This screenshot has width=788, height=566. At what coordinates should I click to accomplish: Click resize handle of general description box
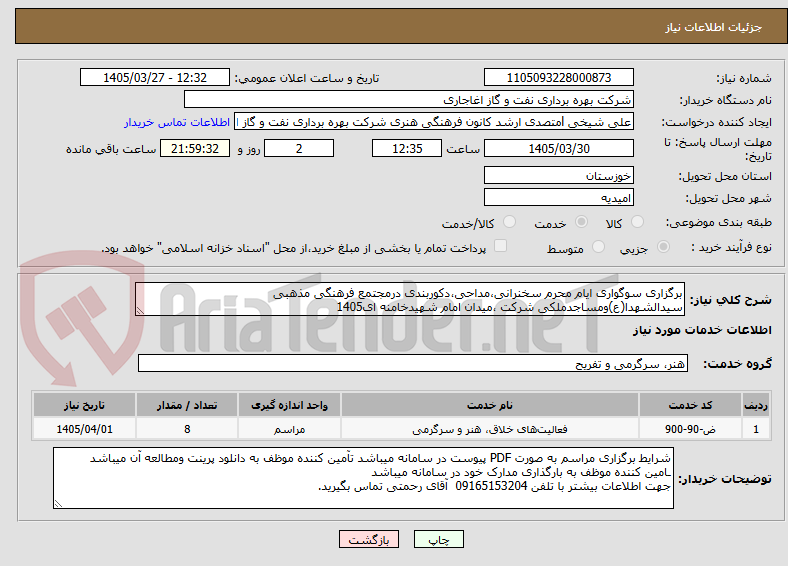click(x=140, y=311)
